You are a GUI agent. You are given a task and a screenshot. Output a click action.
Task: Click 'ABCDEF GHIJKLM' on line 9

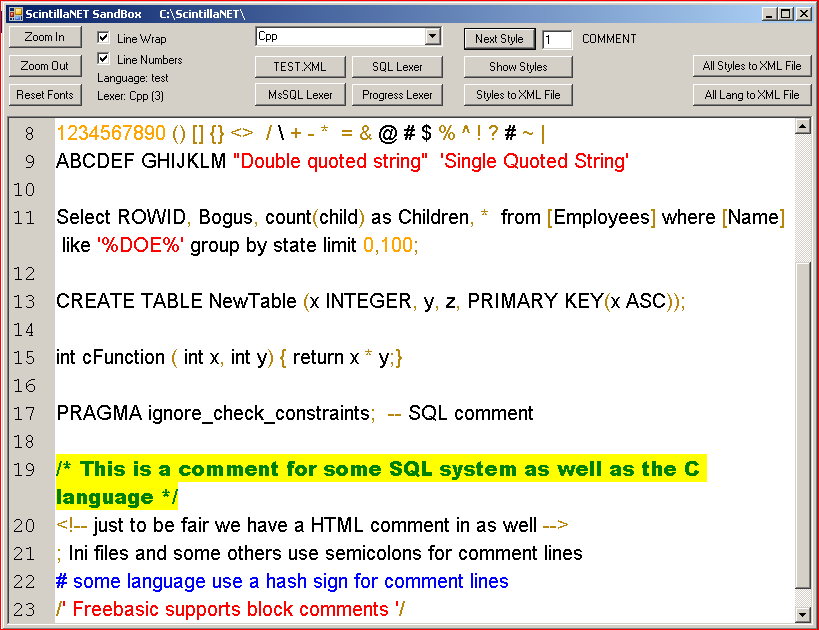pos(141,161)
